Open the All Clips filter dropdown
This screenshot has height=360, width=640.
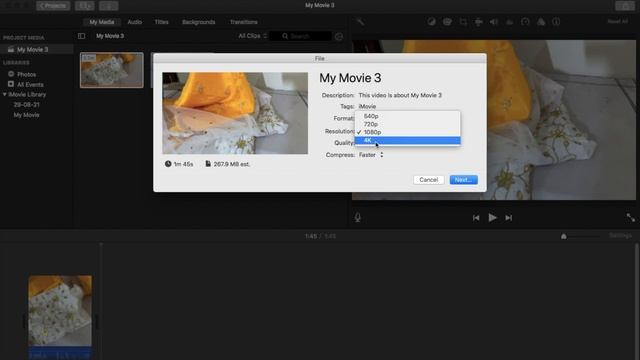click(x=253, y=36)
